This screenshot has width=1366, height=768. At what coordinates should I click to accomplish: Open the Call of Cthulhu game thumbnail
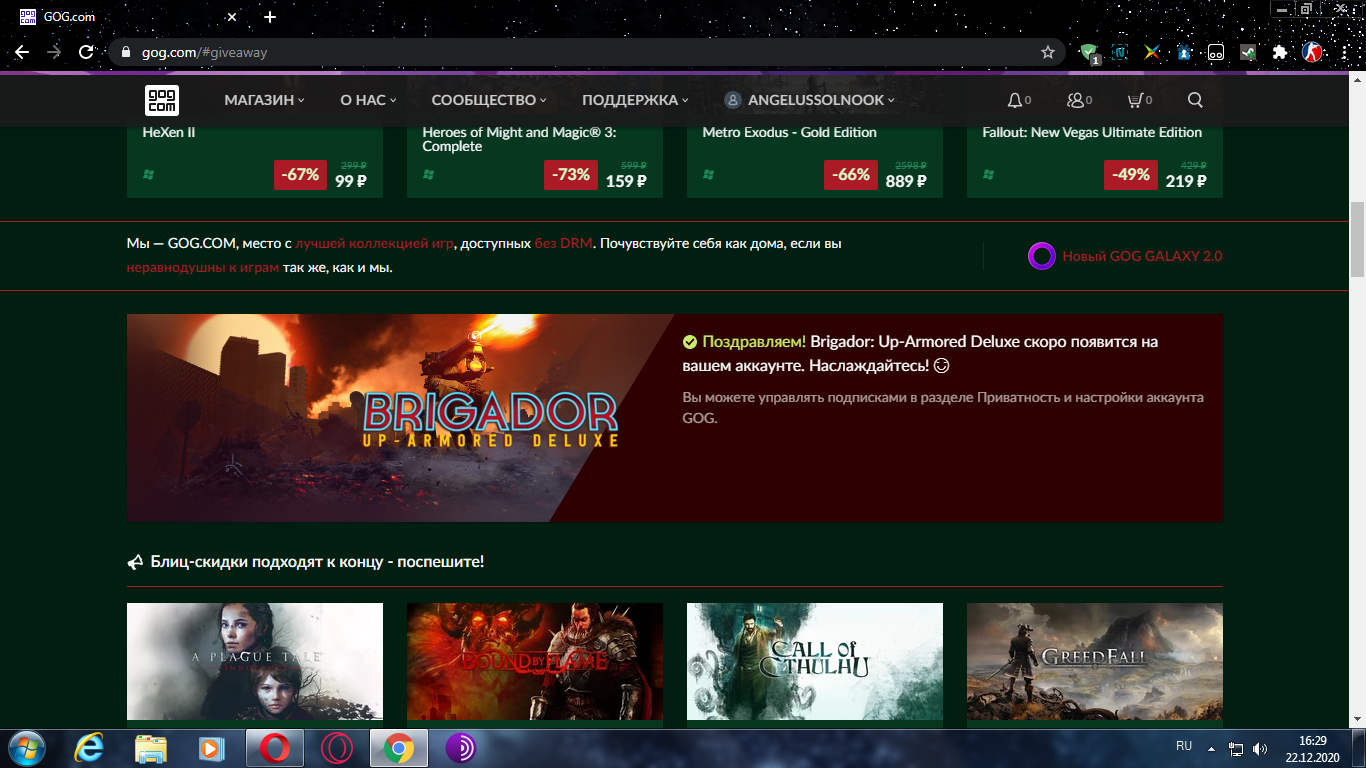point(815,661)
